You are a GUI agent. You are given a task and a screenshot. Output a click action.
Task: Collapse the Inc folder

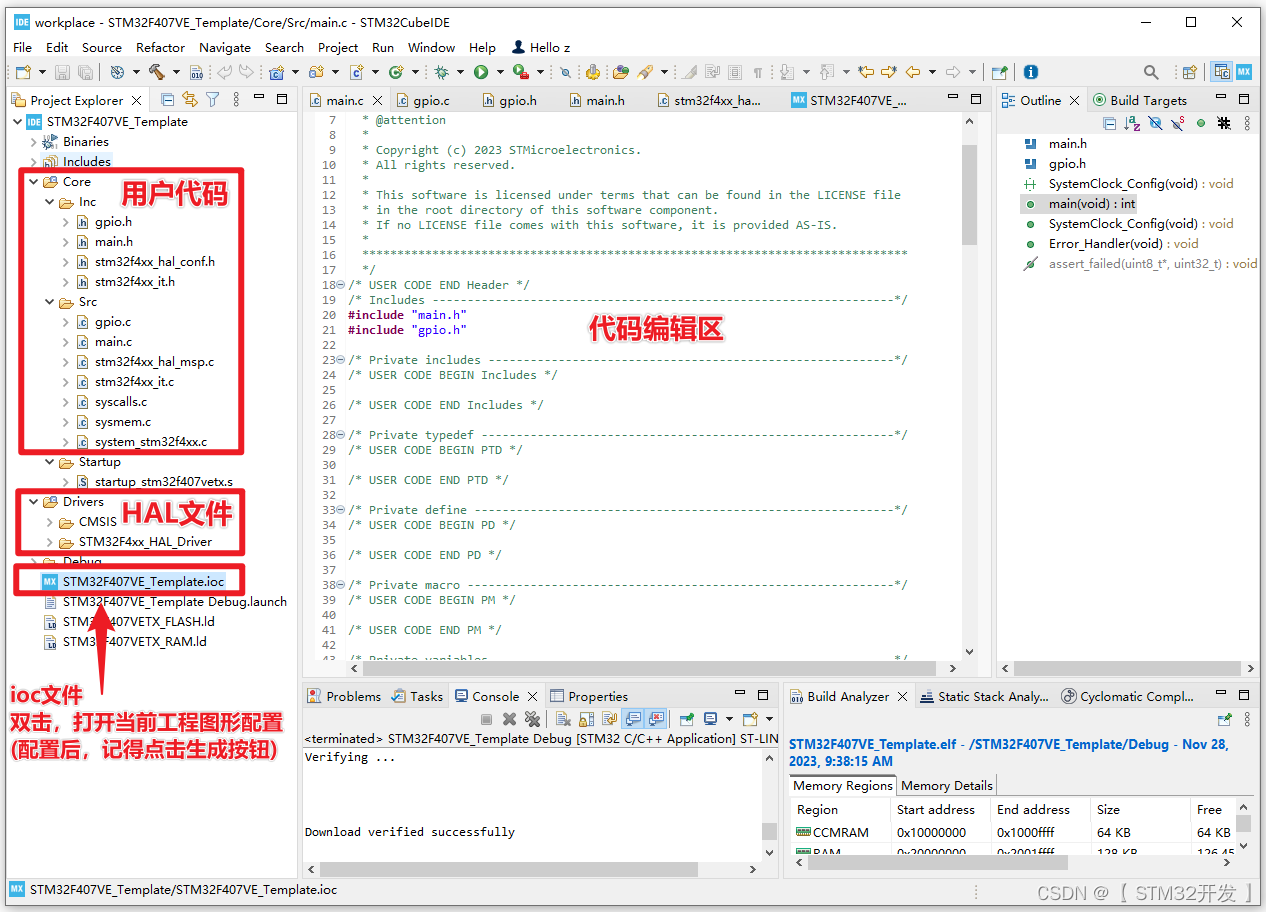click(x=49, y=202)
